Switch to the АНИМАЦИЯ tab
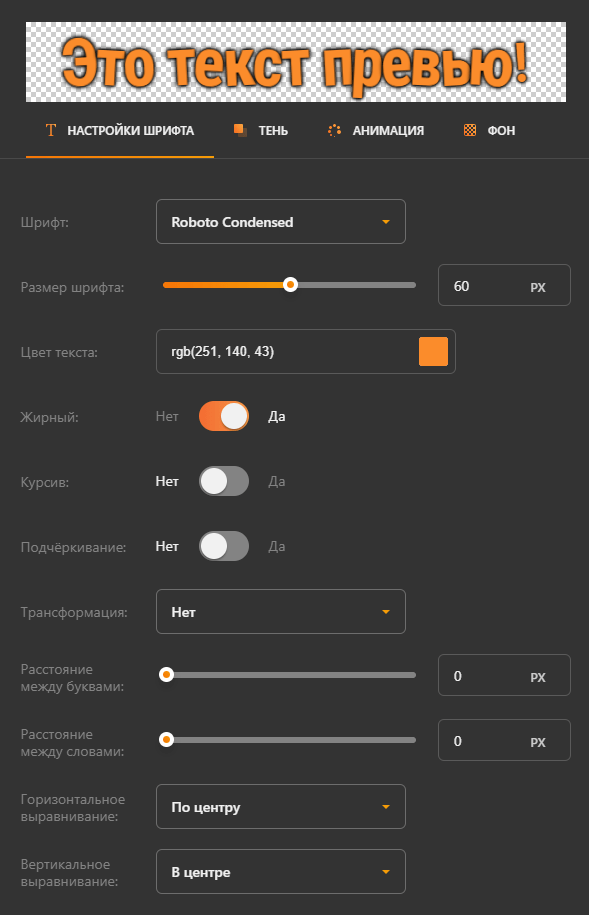This screenshot has width=589, height=915. click(x=376, y=131)
